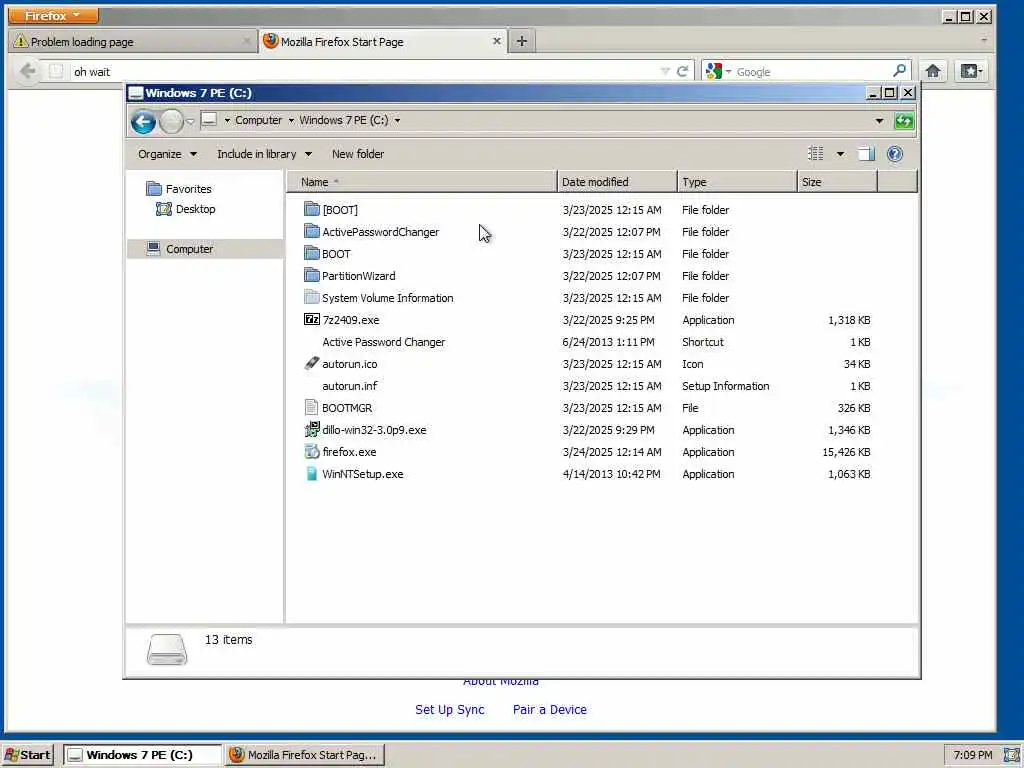
Task: Click the 7:09 PM taskbar clock
Action: coord(972,755)
